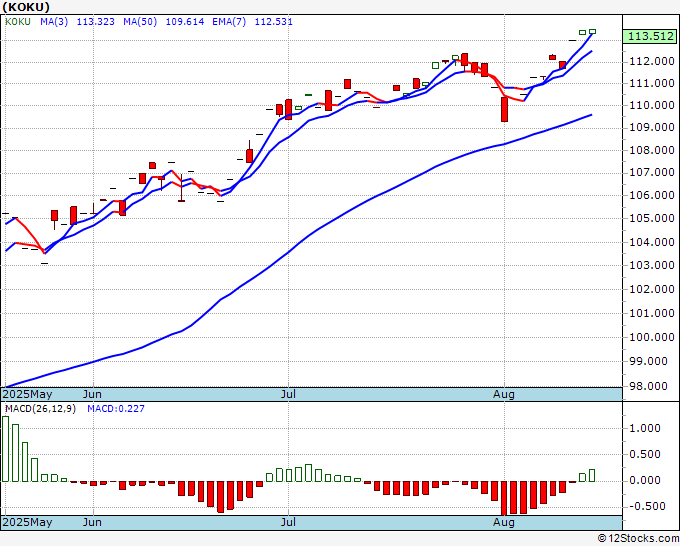
Task: Click the EMA(7) indicator label
Action: pyautogui.click(x=229, y=22)
